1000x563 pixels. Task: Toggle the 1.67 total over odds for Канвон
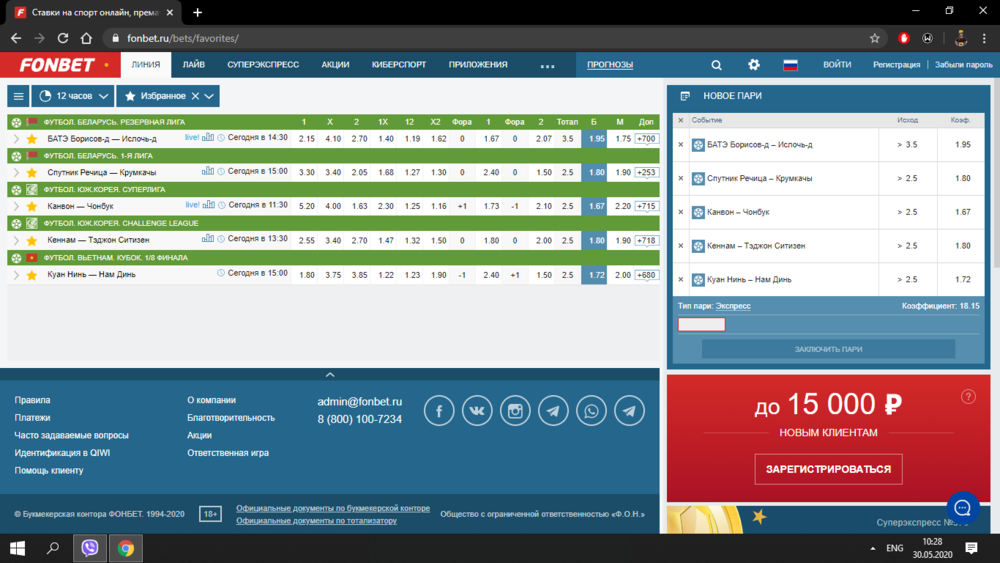(x=594, y=206)
